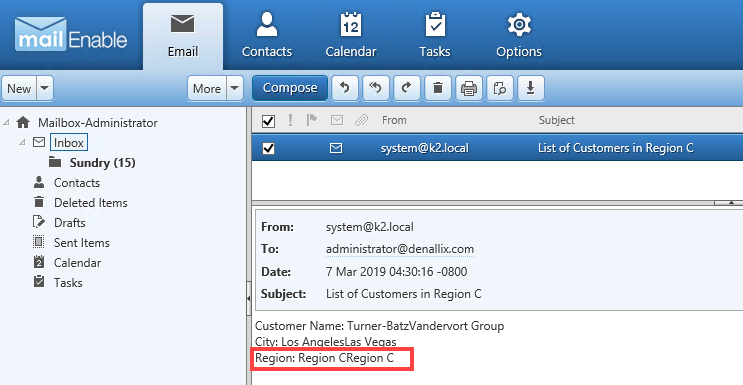This screenshot has height=385, width=743.
Task: Click the clipboard icon beside Tasks folder
Action: [x=39, y=282]
